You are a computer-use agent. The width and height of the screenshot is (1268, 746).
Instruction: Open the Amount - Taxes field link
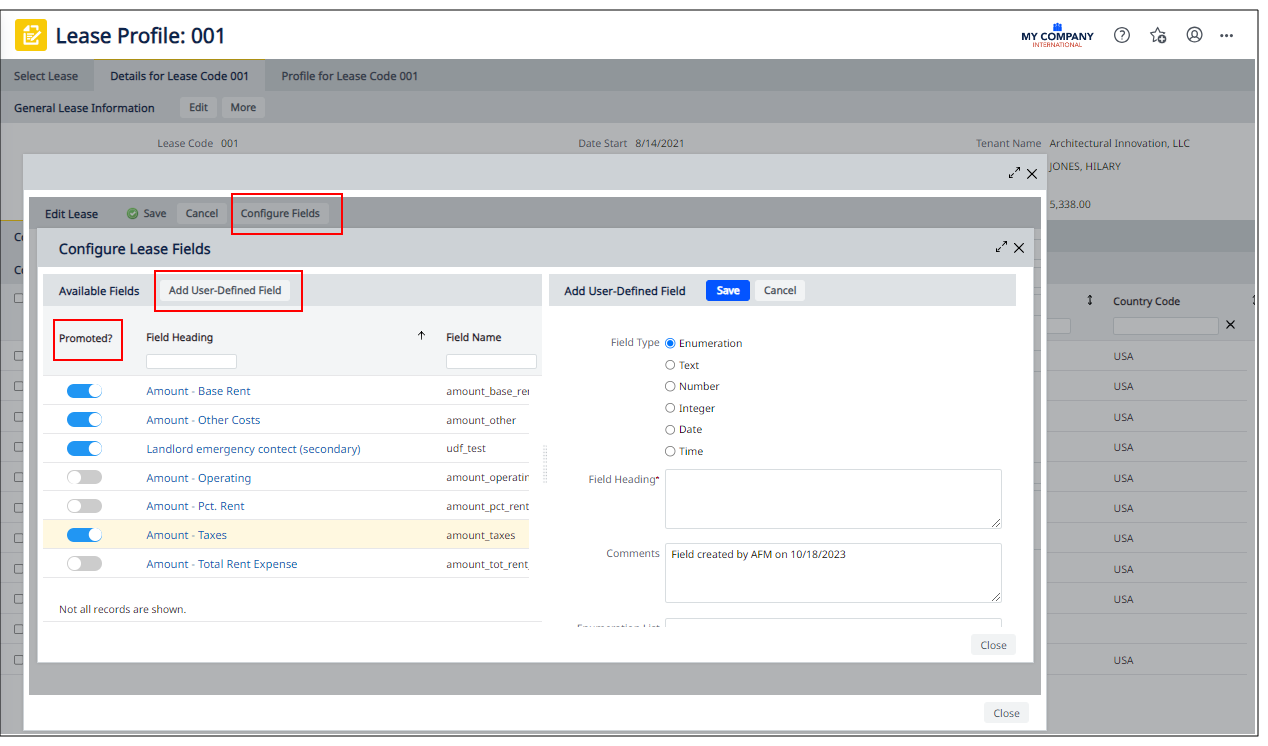(186, 534)
